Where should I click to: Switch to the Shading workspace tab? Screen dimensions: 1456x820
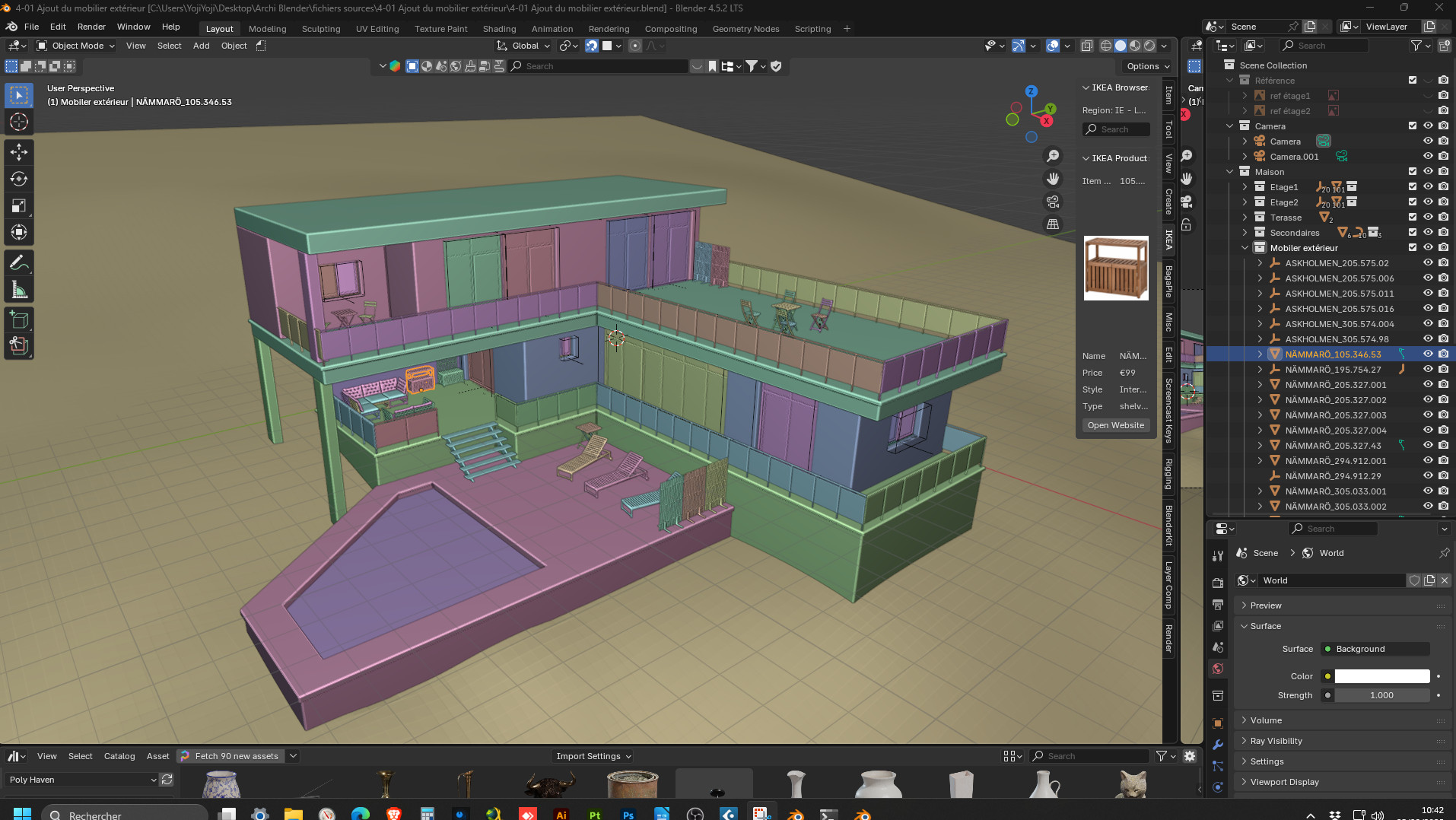click(x=499, y=29)
